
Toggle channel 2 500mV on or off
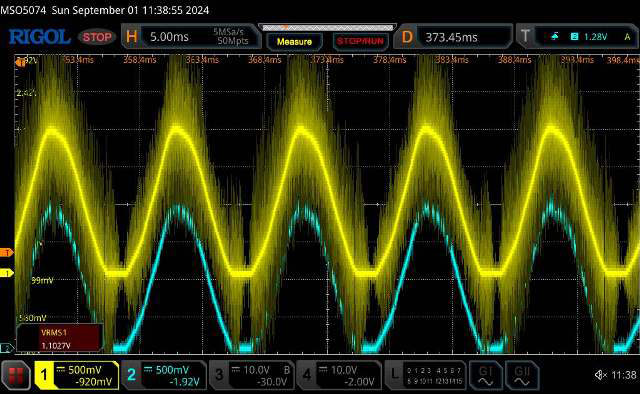164,375
